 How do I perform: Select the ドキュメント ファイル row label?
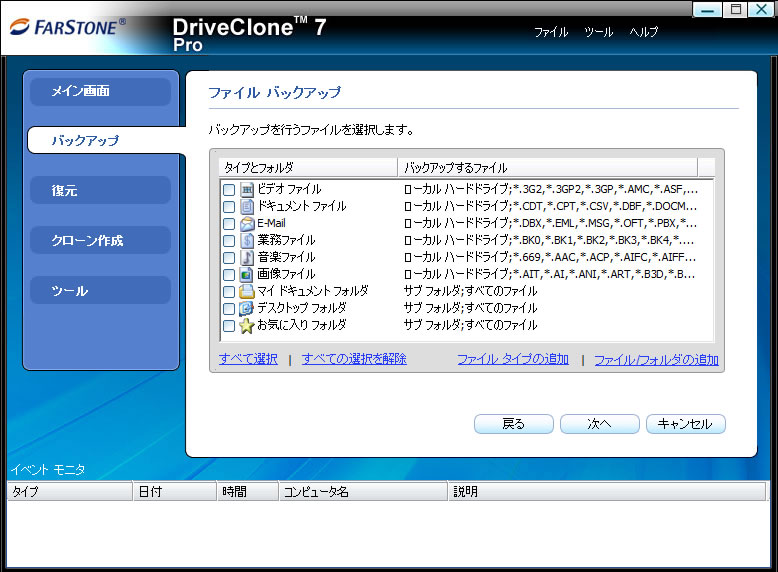tap(302, 206)
